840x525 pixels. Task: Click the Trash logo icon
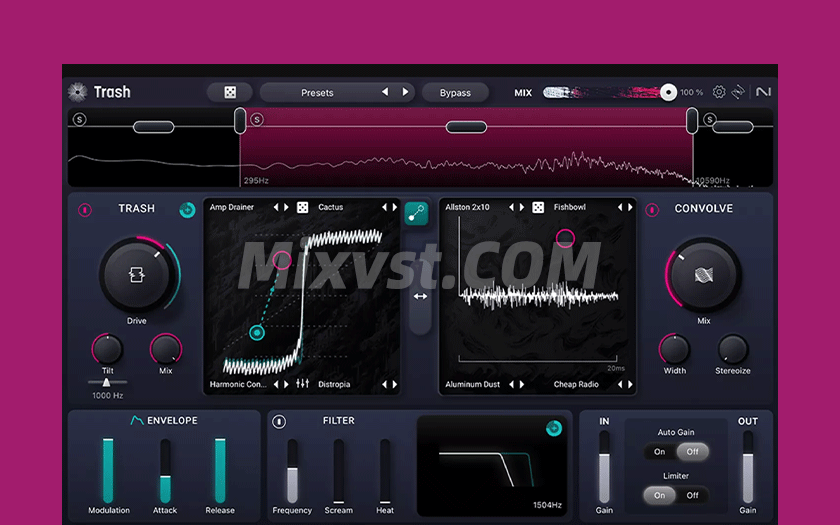tap(78, 92)
